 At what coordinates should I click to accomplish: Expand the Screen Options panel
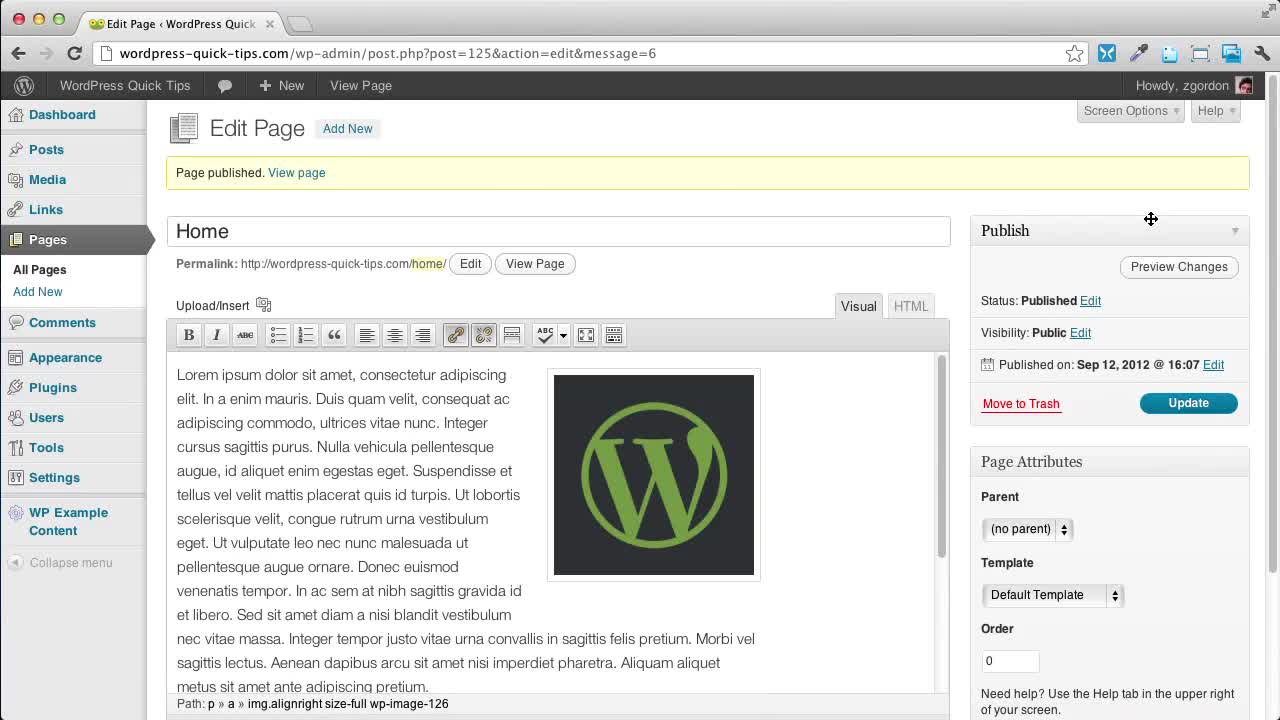1131,111
